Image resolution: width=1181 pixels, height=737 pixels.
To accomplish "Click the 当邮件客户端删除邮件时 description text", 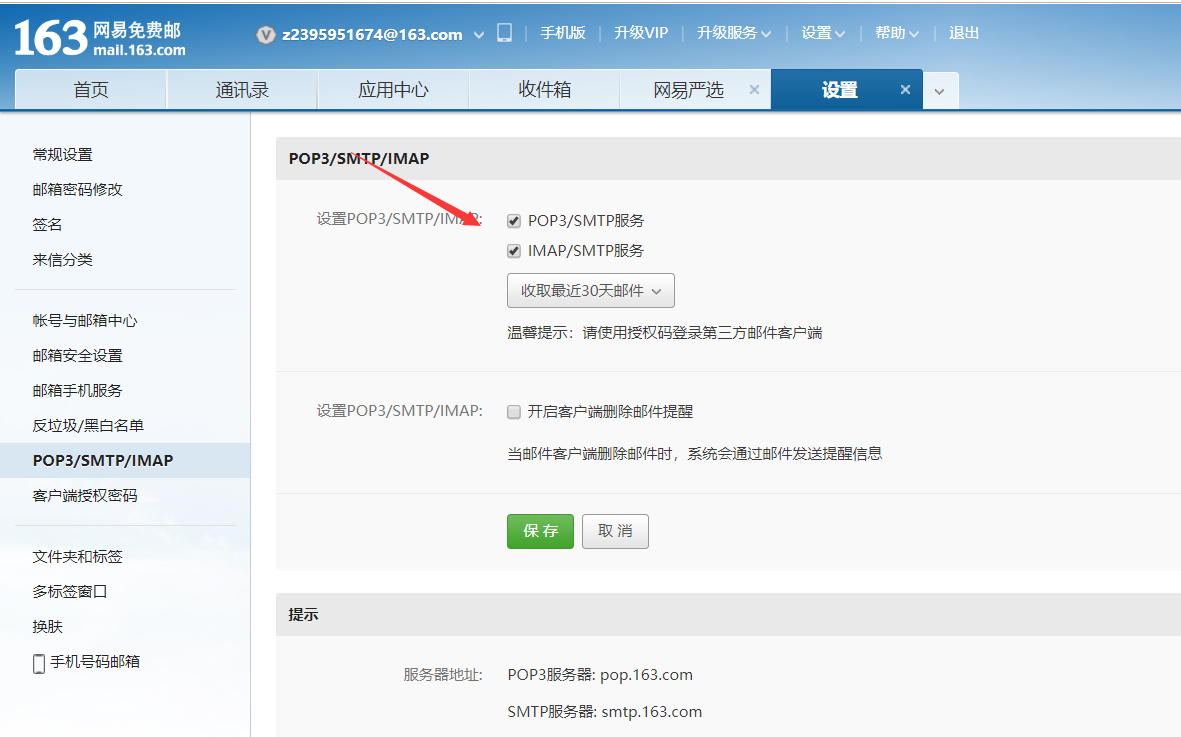I will [694, 454].
